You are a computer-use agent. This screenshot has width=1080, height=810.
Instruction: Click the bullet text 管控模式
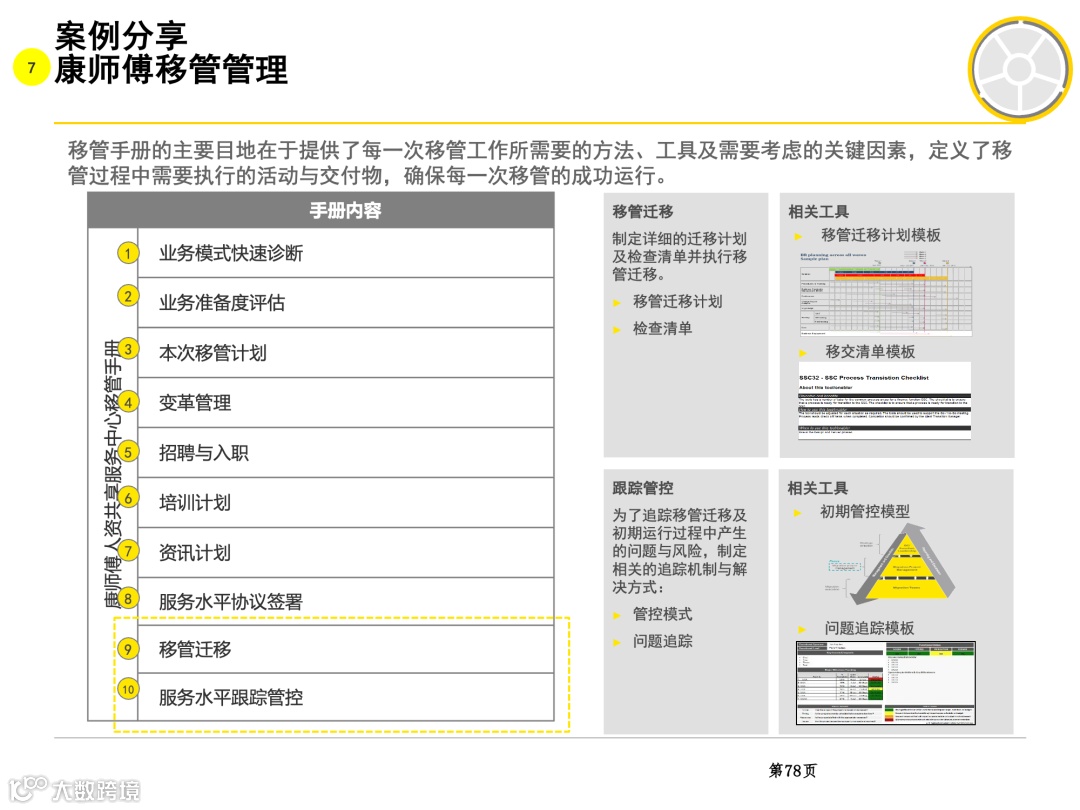click(663, 614)
